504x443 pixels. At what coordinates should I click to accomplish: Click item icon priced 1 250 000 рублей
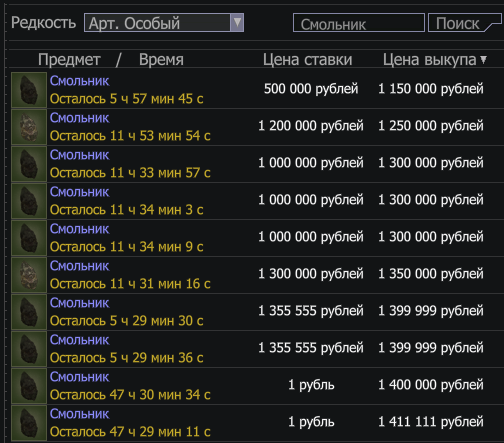pos(29,127)
